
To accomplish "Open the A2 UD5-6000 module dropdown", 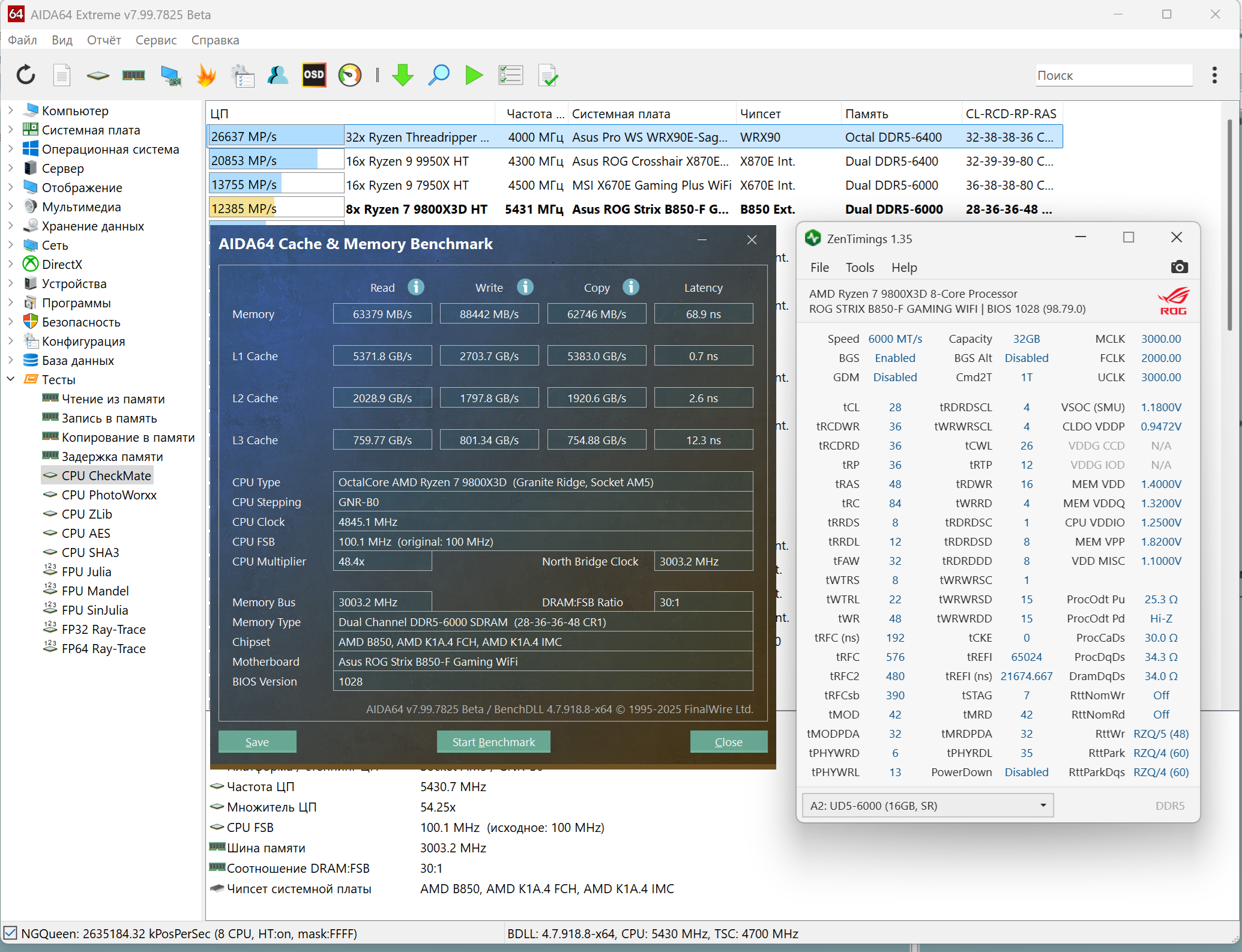I will [927, 806].
